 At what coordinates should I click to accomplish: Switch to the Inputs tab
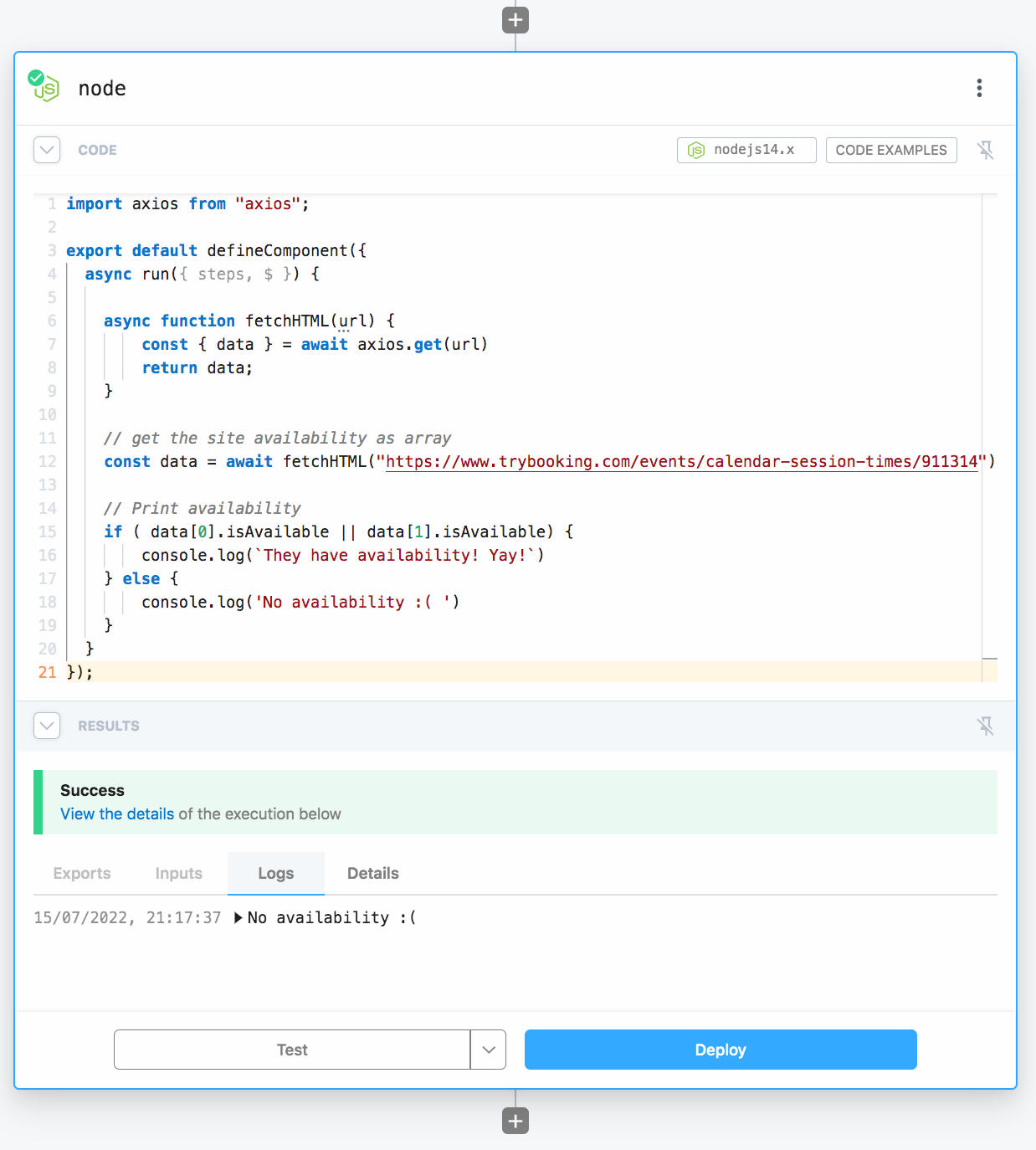coord(179,873)
